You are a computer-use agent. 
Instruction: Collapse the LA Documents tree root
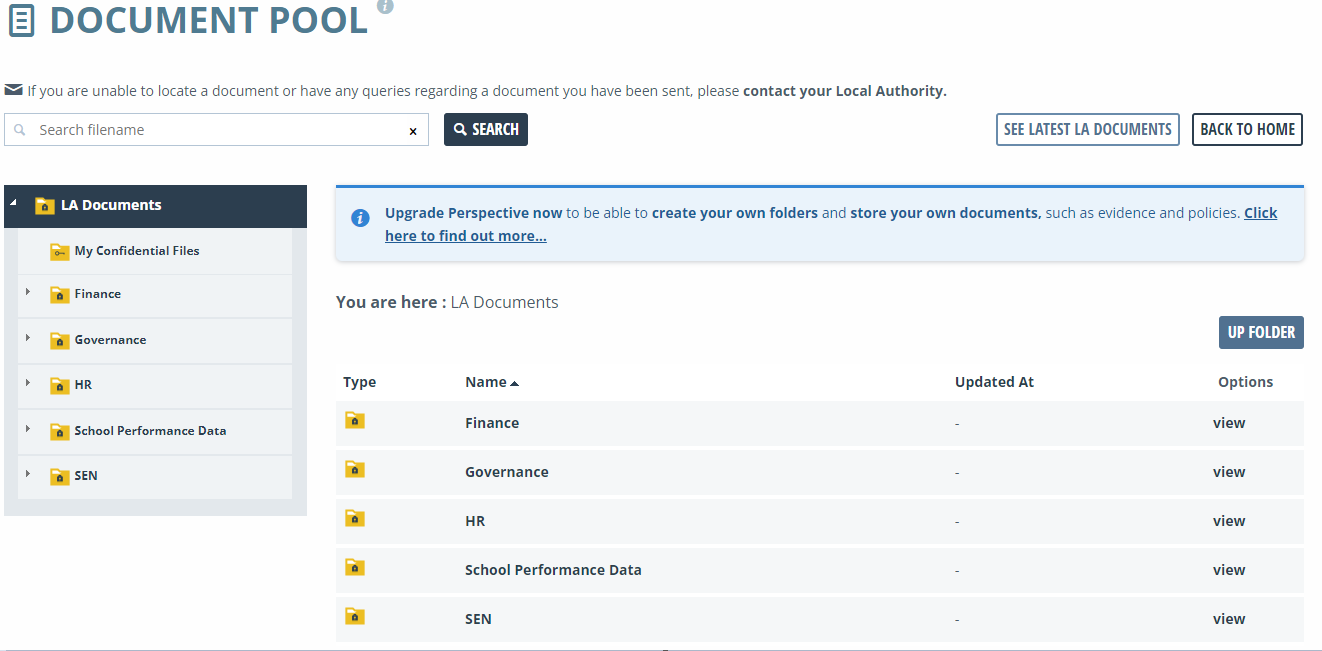pos(14,203)
